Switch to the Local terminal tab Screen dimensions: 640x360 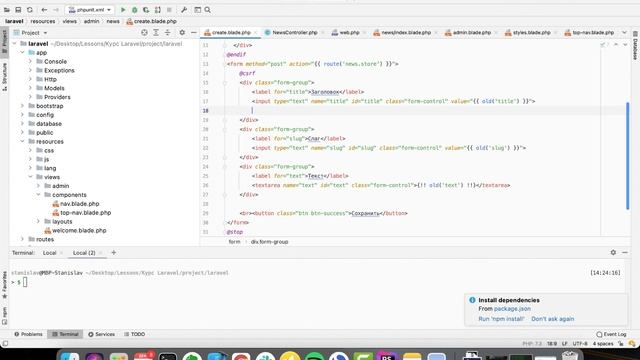tap(49, 253)
